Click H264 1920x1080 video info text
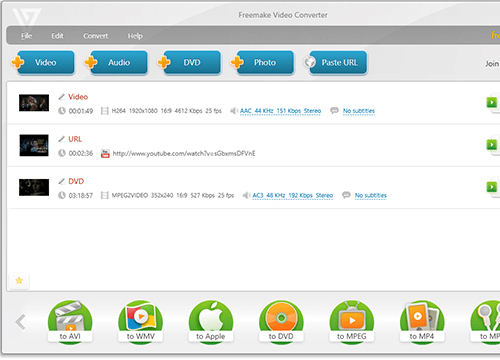Viewport: 500px width, 360px height. click(x=166, y=111)
